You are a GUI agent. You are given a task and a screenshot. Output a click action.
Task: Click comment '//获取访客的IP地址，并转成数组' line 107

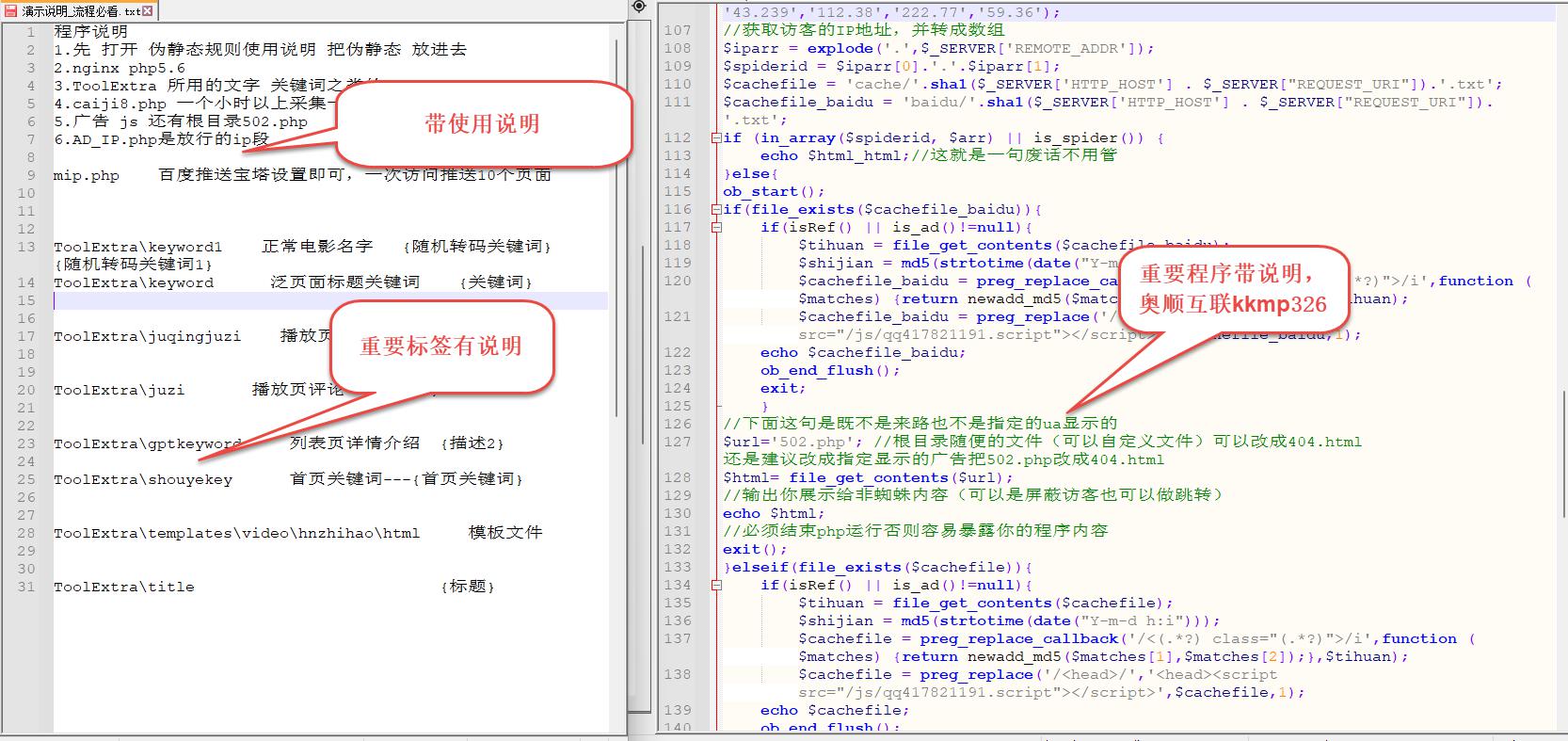click(x=864, y=30)
